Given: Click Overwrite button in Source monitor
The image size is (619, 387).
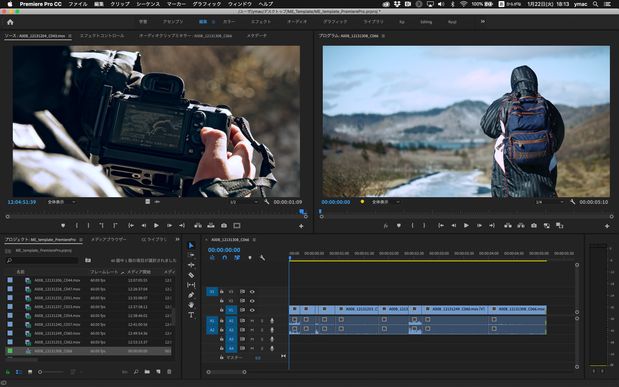Looking at the screenshot, I should [211, 225].
